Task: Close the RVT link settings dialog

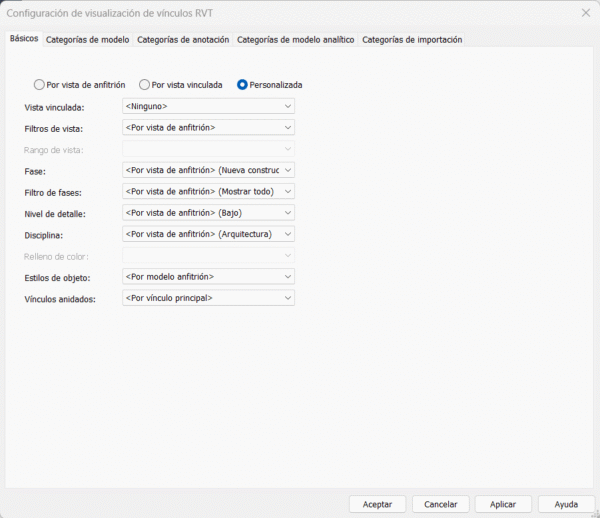Action: (x=585, y=12)
